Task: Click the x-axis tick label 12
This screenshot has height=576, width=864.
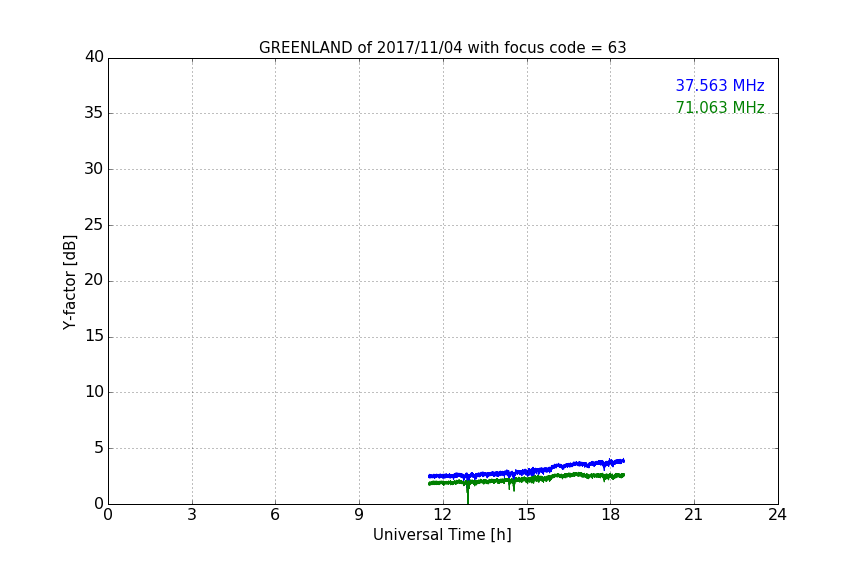Action: pyautogui.click(x=443, y=515)
